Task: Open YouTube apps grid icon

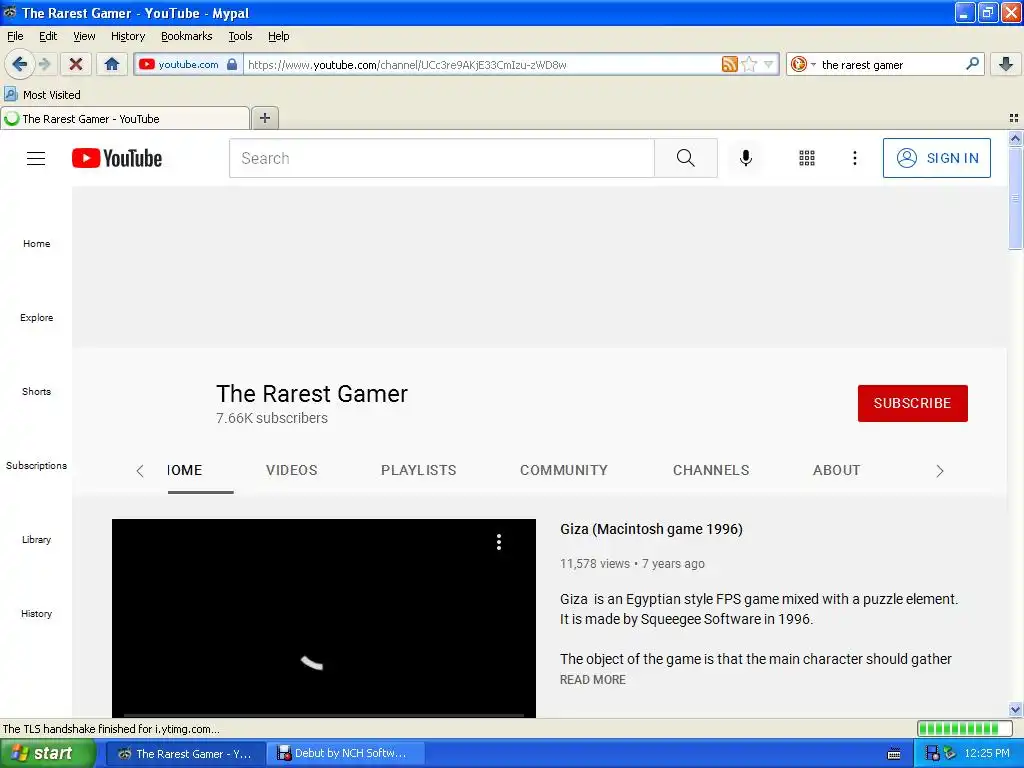Action: (x=807, y=158)
